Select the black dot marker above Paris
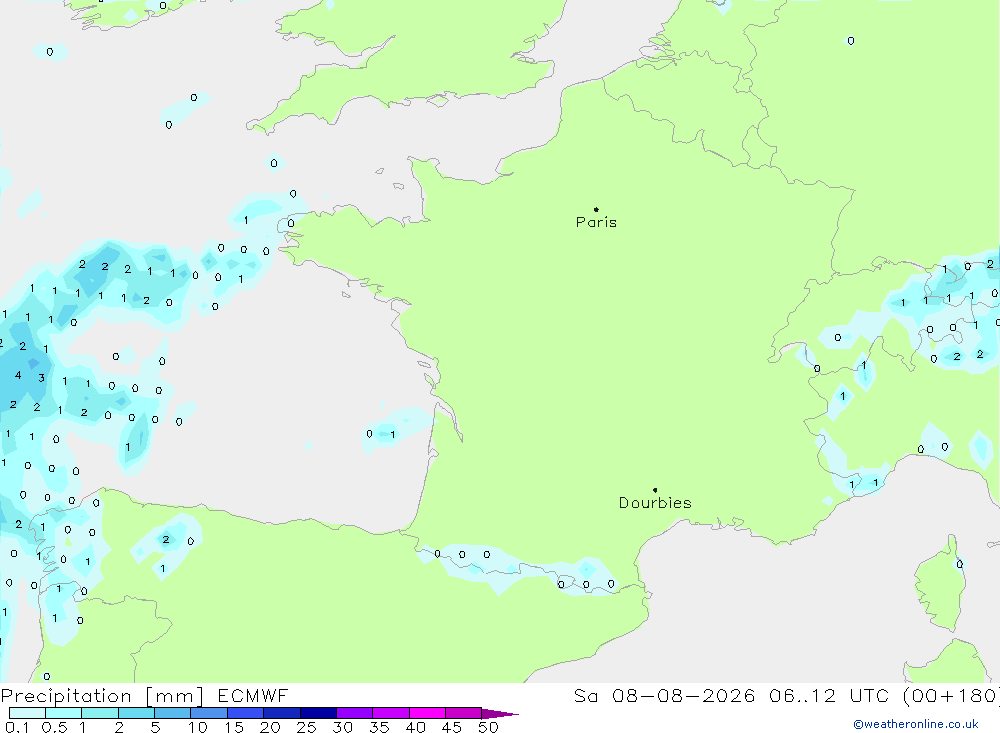The width and height of the screenshot is (1000, 733). tap(596, 209)
